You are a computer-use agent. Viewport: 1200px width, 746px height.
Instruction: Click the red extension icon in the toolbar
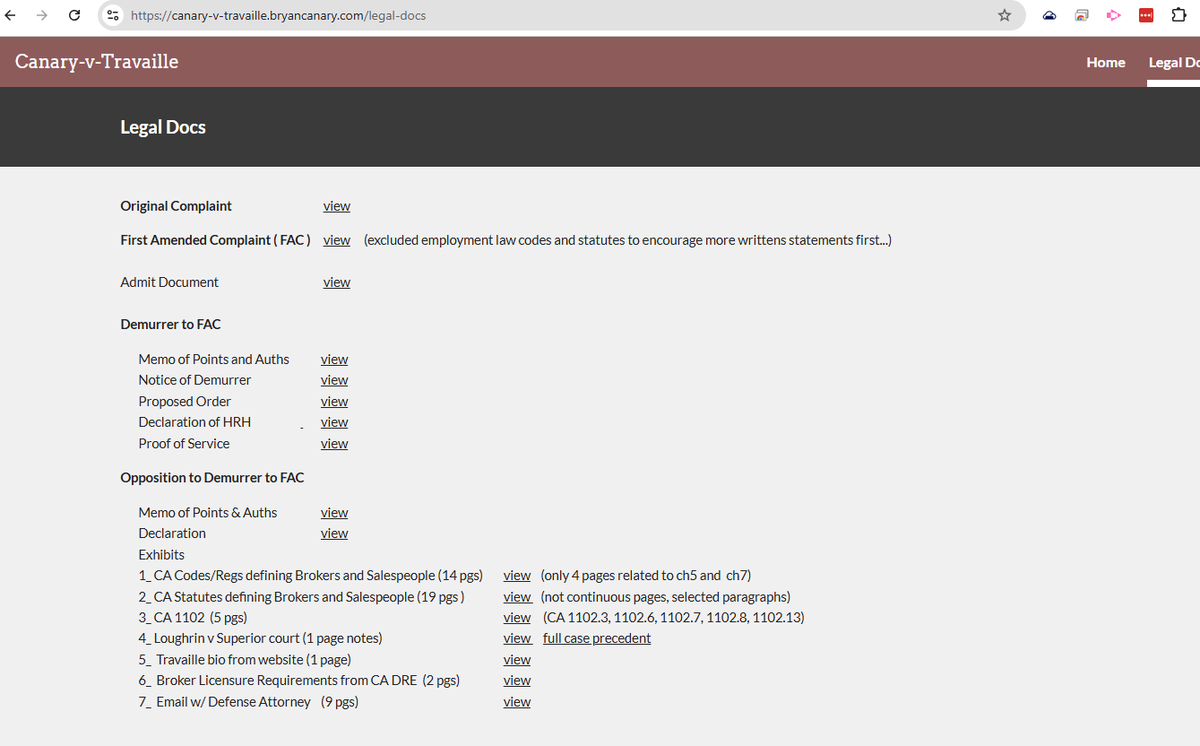[x=1146, y=16]
